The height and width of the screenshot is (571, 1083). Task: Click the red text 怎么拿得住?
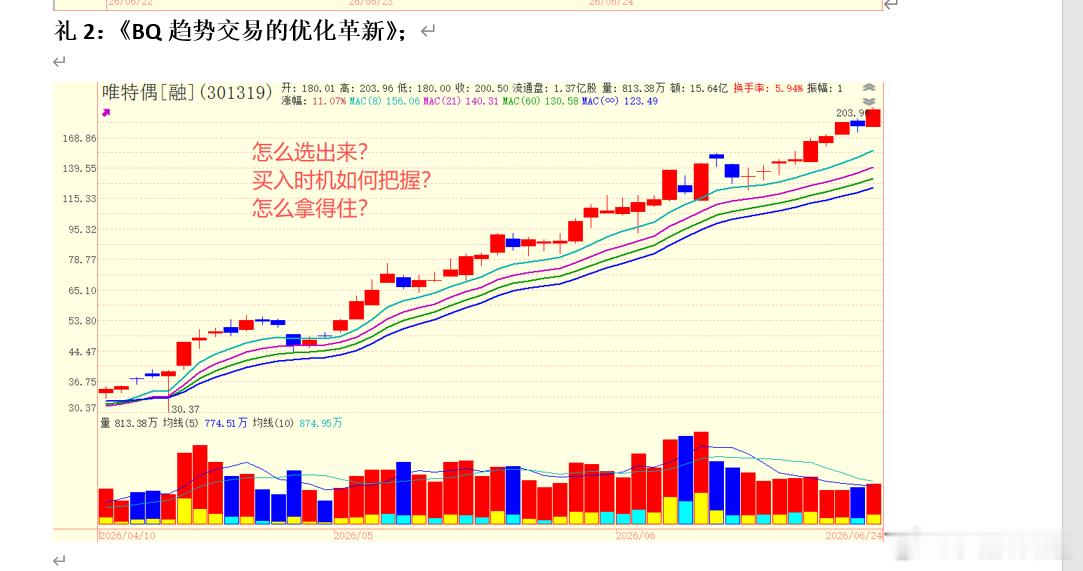[x=309, y=208]
